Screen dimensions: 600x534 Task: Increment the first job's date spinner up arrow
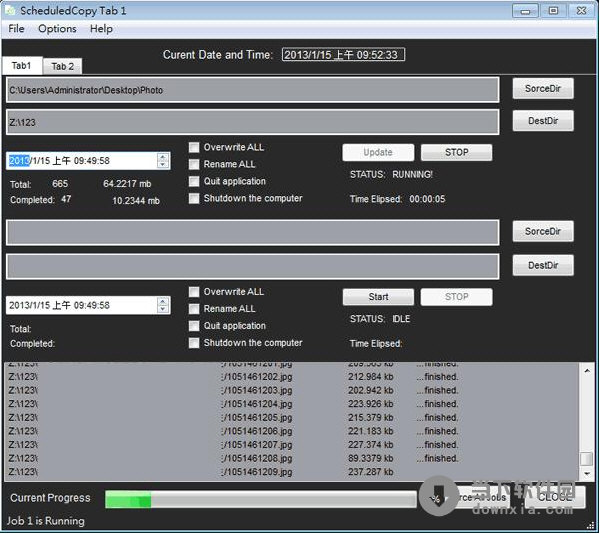coord(163,156)
